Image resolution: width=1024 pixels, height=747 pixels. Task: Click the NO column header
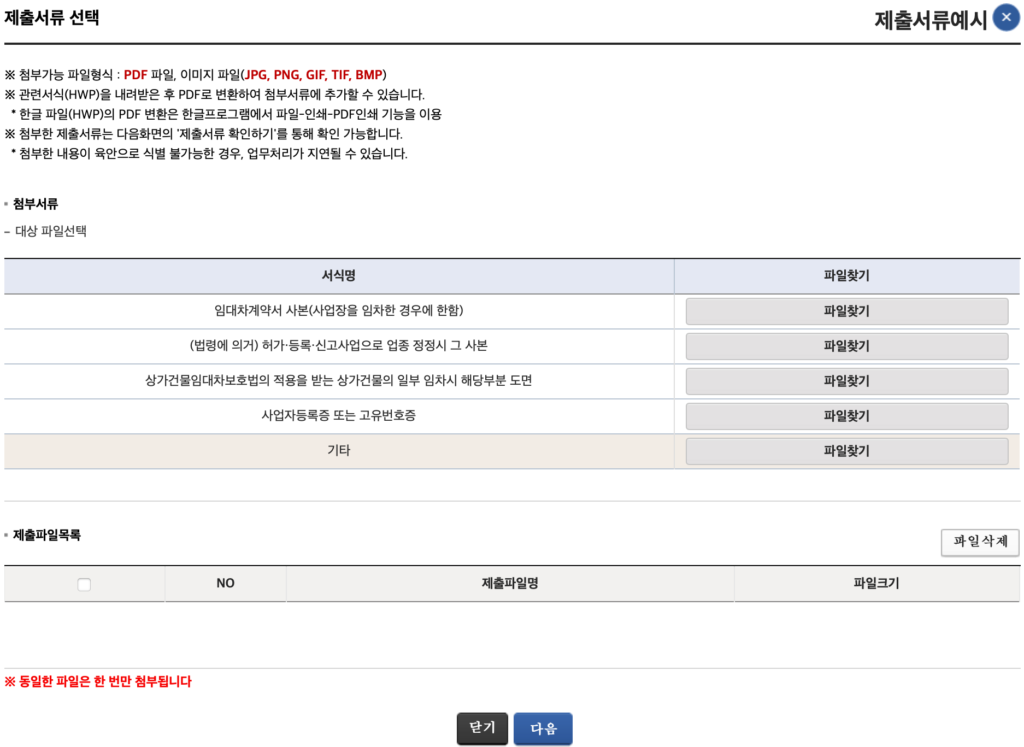[x=225, y=584]
